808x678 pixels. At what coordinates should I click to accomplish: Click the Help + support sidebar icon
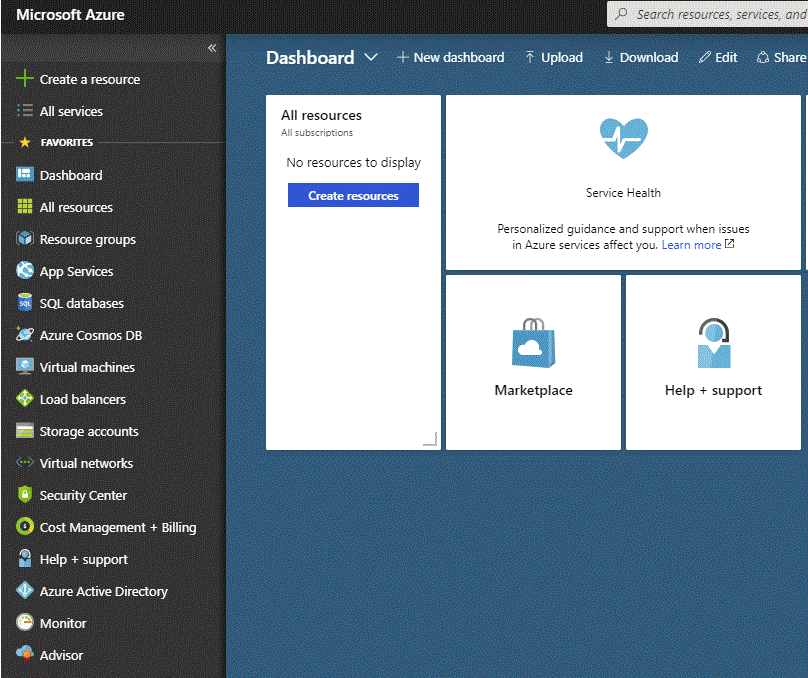[25, 558]
